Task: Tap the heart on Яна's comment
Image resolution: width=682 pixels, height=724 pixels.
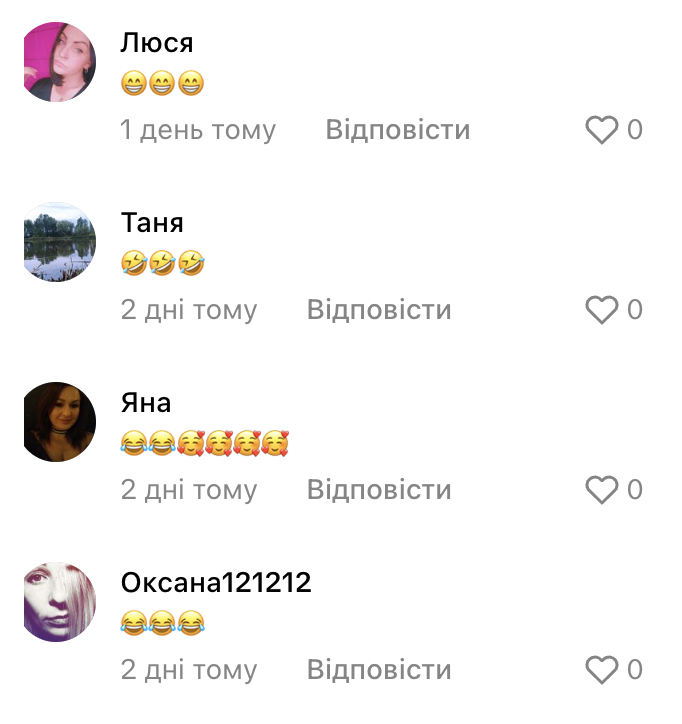Action: 601,490
